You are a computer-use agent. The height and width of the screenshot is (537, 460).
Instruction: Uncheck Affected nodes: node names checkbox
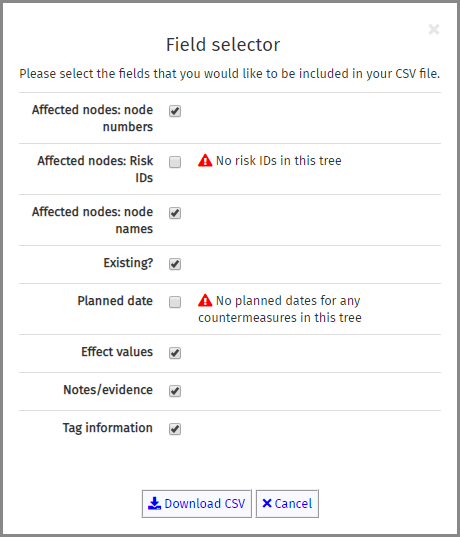click(x=175, y=213)
